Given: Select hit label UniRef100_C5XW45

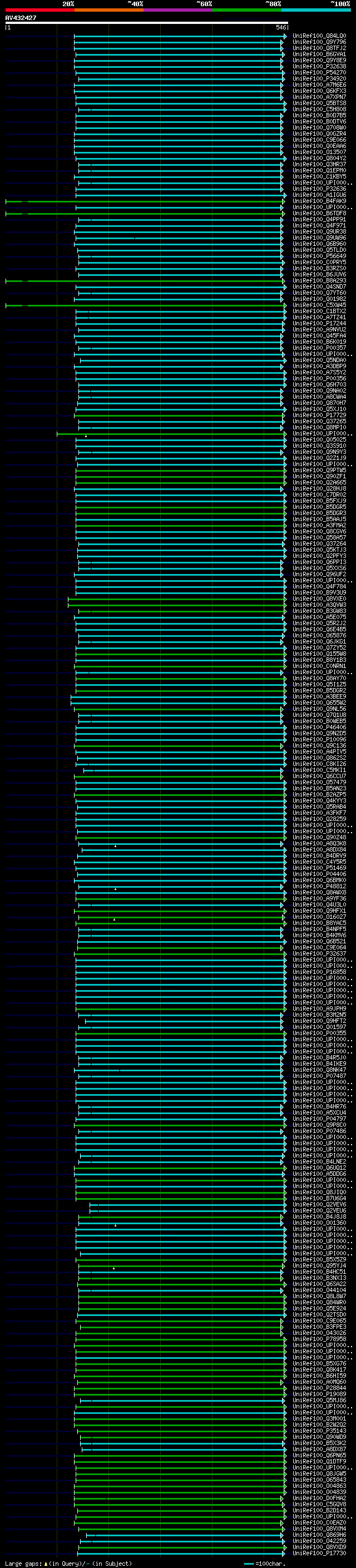Looking at the screenshot, I should 319,305.
